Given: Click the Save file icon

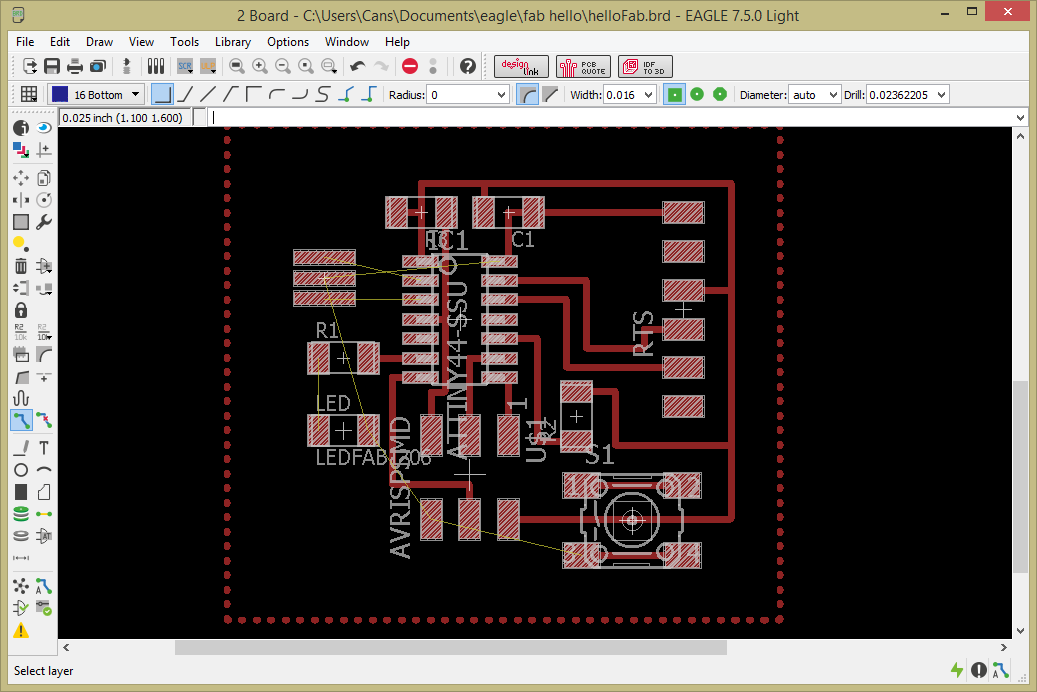Looking at the screenshot, I should tap(51, 66).
